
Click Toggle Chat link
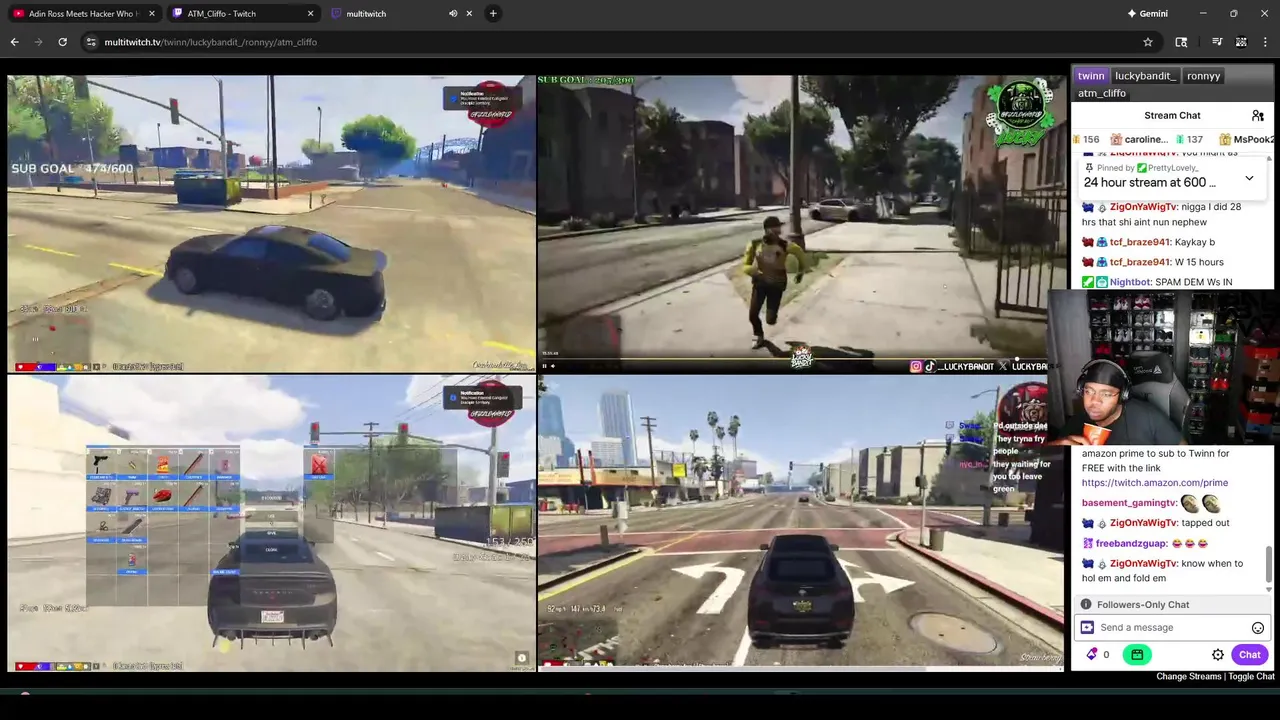[x=1251, y=677]
